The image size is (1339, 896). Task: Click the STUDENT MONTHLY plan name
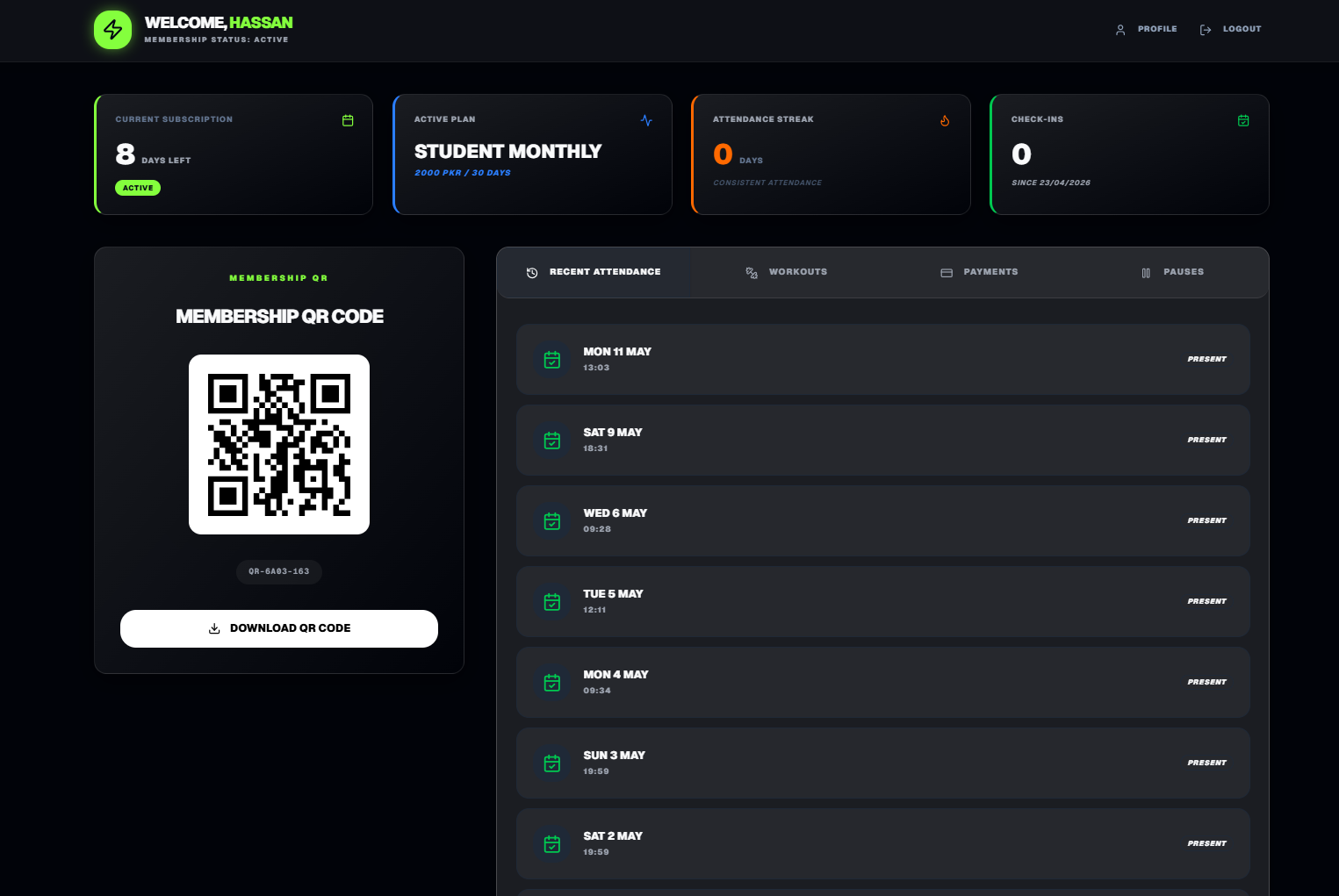pyautogui.click(x=508, y=152)
